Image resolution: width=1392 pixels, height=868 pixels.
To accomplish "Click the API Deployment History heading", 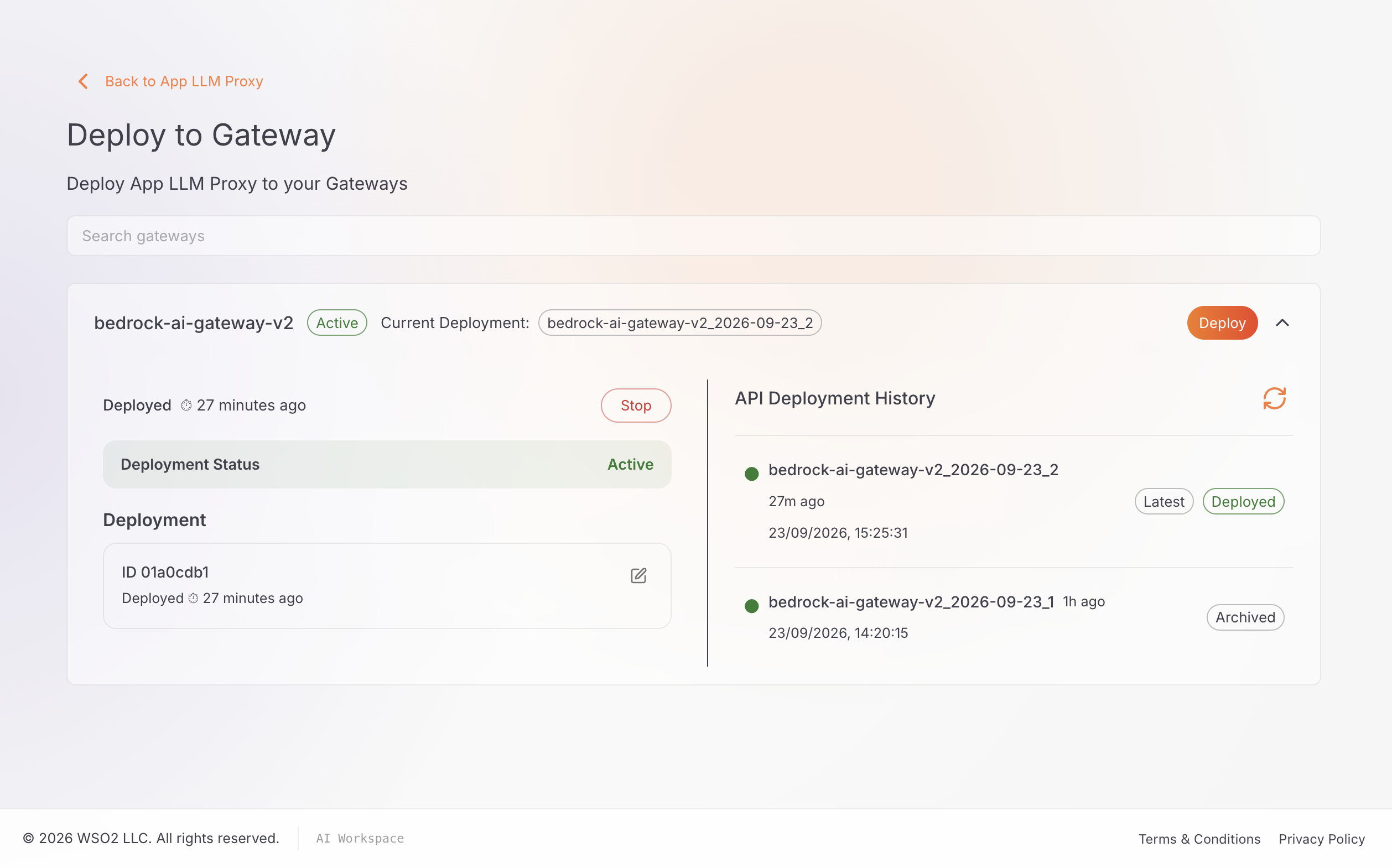I will [x=835, y=398].
